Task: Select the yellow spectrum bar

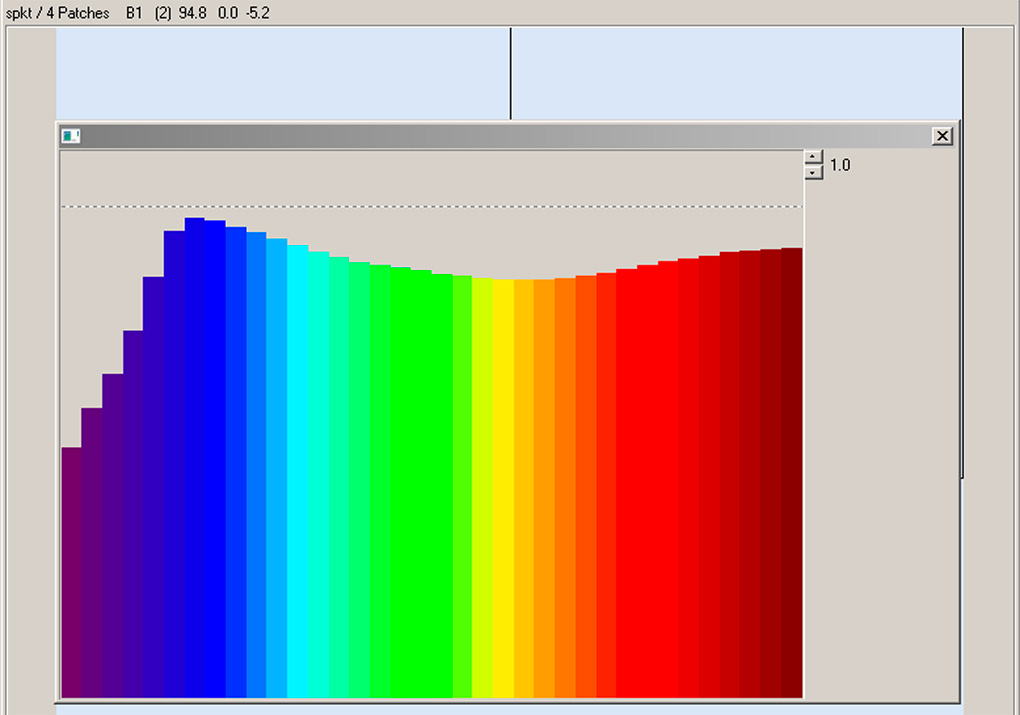Action: [x=503, y=488]
